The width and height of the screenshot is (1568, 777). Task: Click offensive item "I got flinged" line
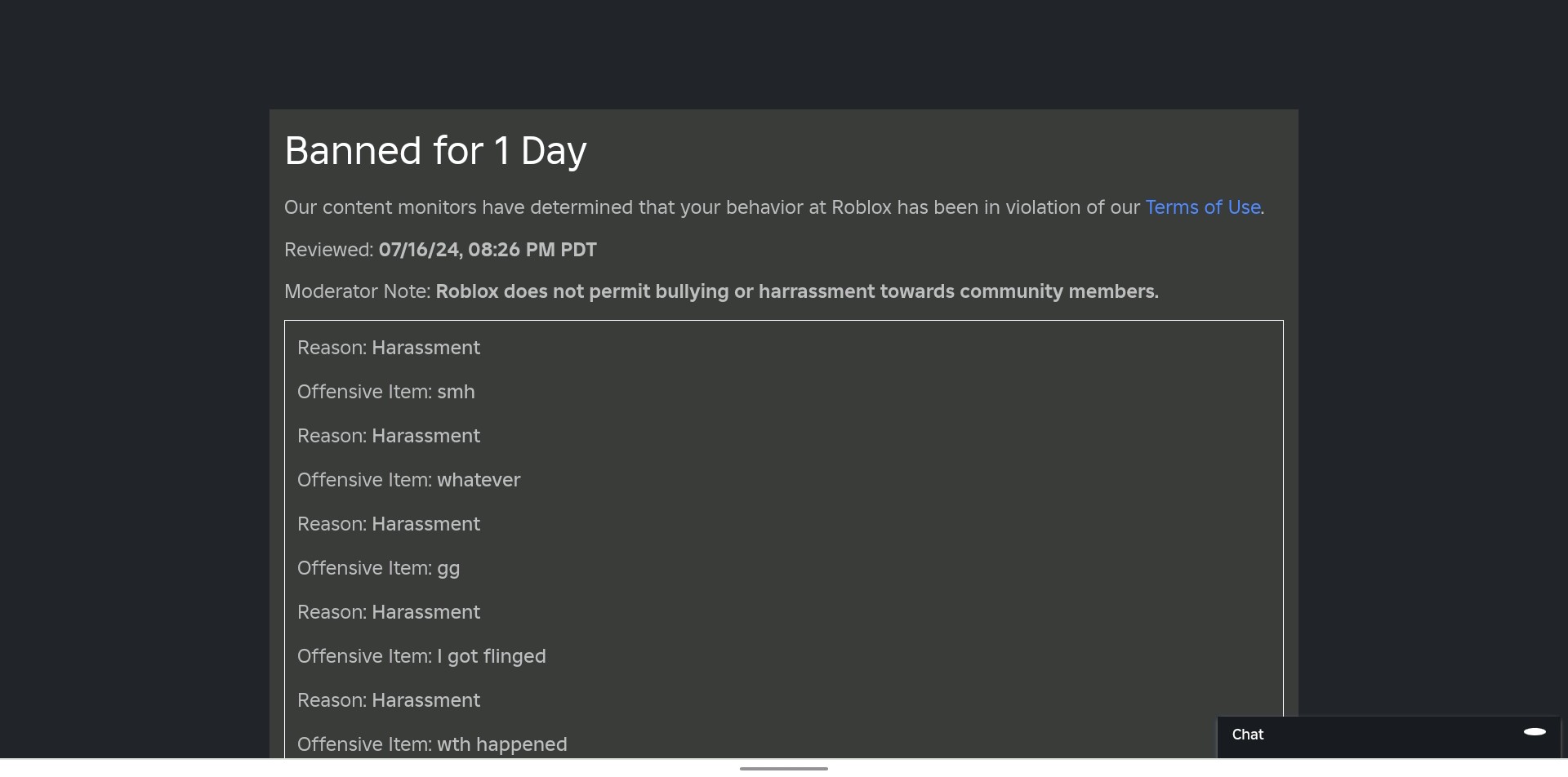click(421, 656)
